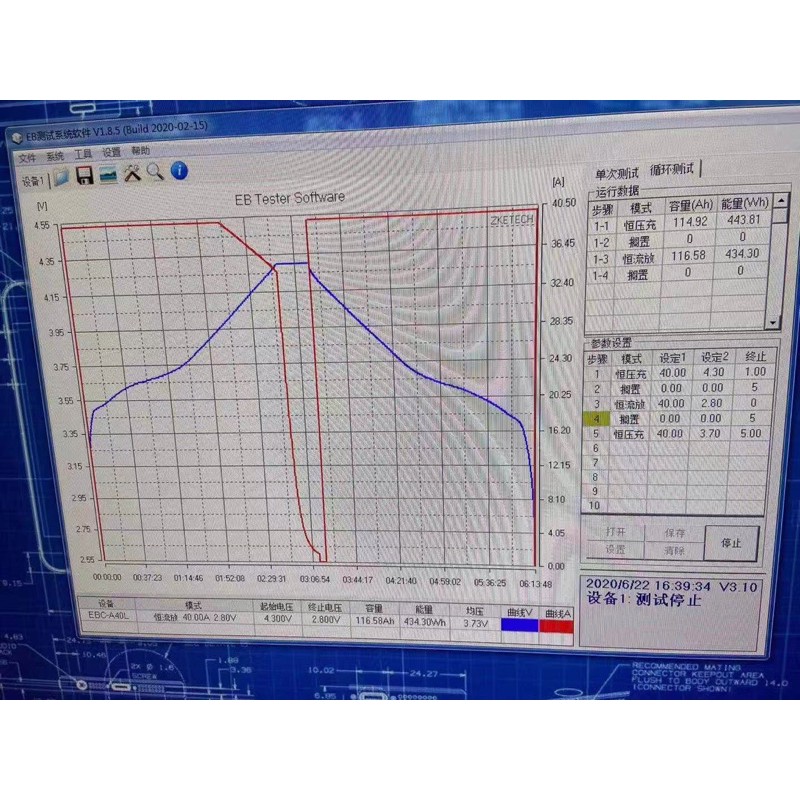Export chart image via the picture icon
Image resolution: width=800 pixels, height=800 pixels.
point(107,174)
